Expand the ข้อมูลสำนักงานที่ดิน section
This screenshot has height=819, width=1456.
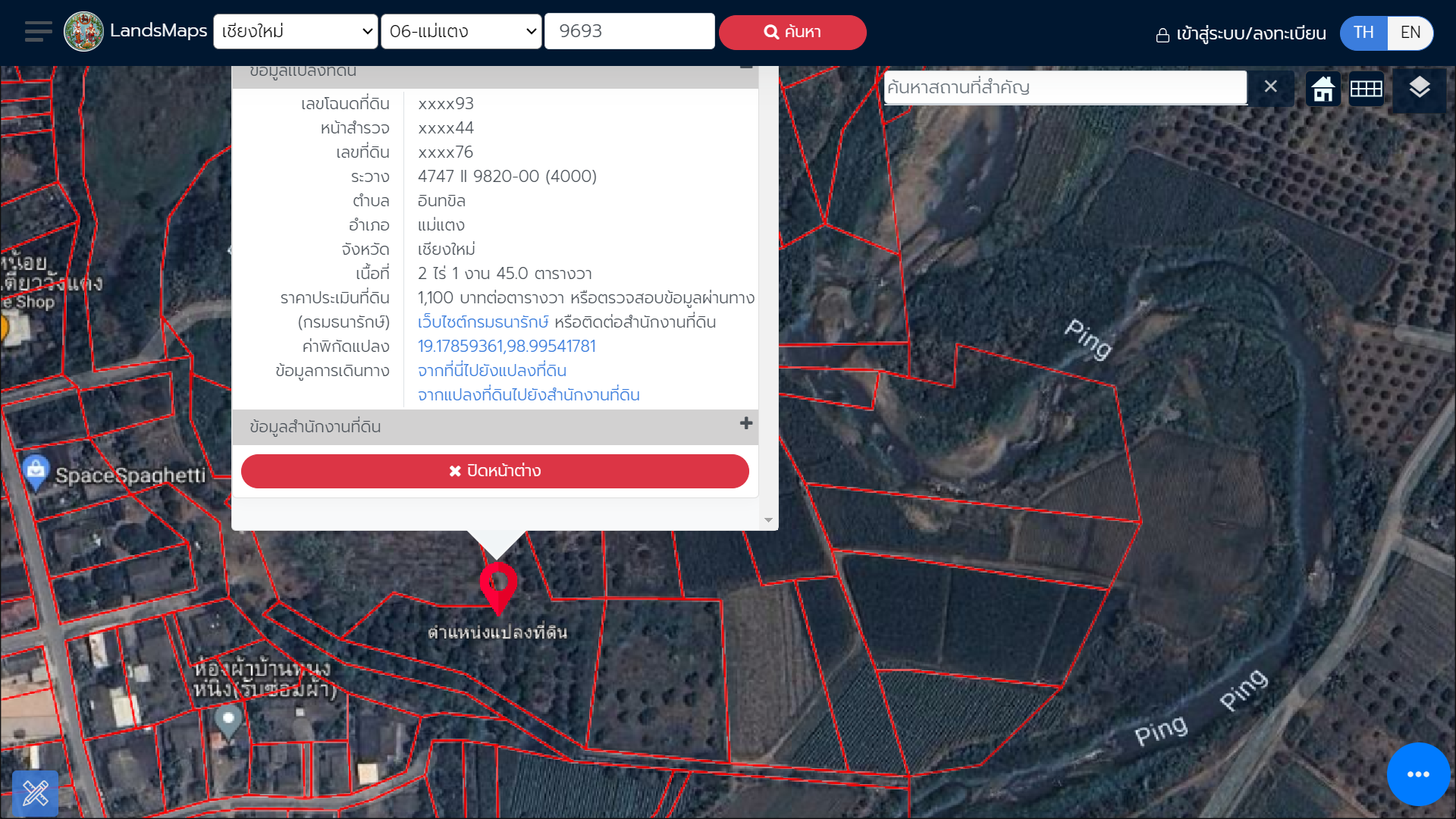tap(746, 424)
